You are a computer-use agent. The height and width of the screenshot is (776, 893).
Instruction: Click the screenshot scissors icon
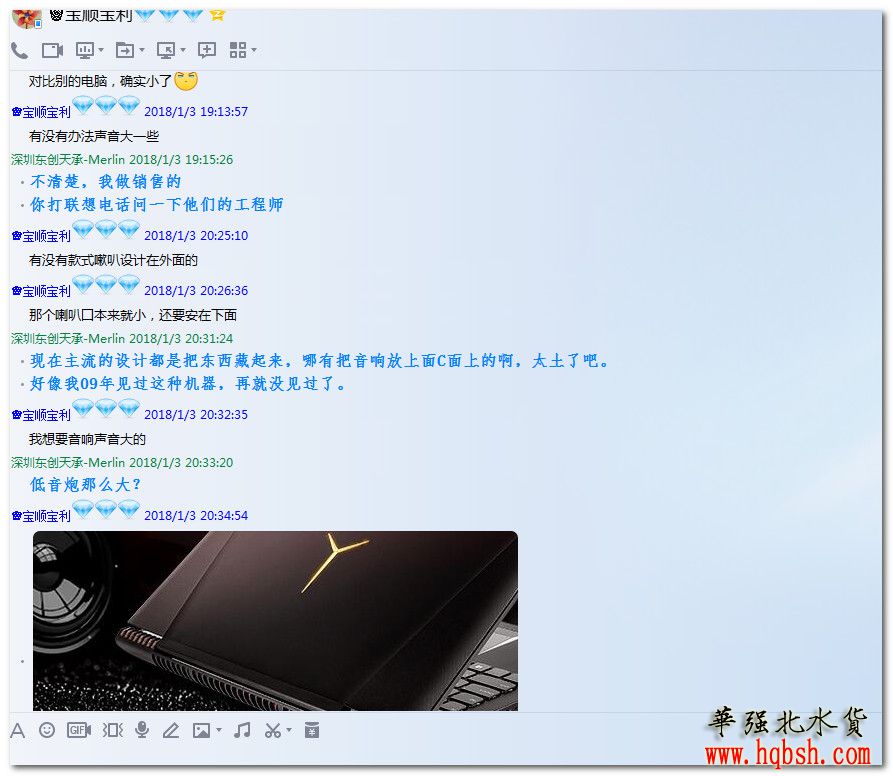tap(273, 730)
